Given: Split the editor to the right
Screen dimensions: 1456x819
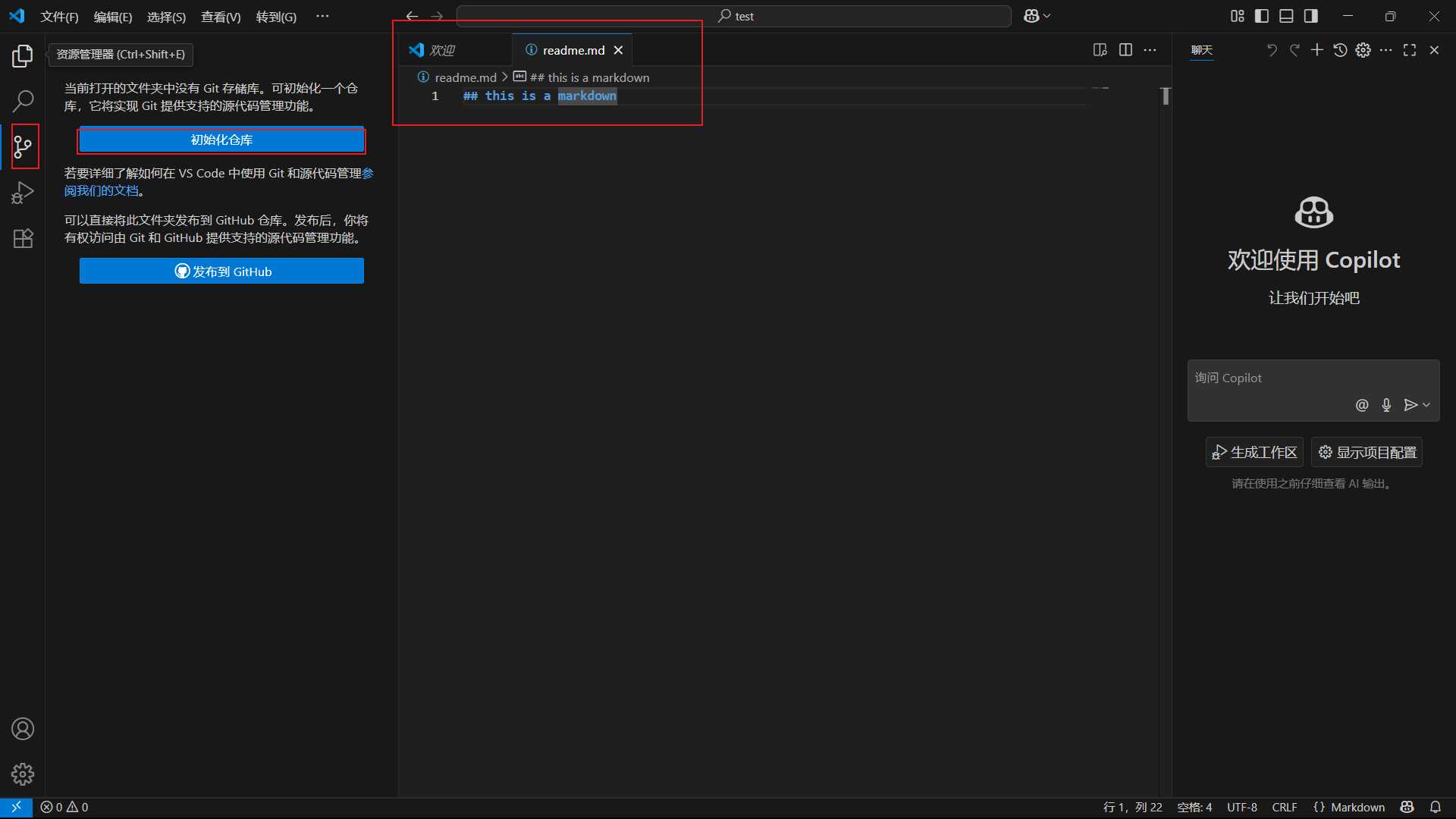Looking at the screenshot, I should coord(1125,50).
